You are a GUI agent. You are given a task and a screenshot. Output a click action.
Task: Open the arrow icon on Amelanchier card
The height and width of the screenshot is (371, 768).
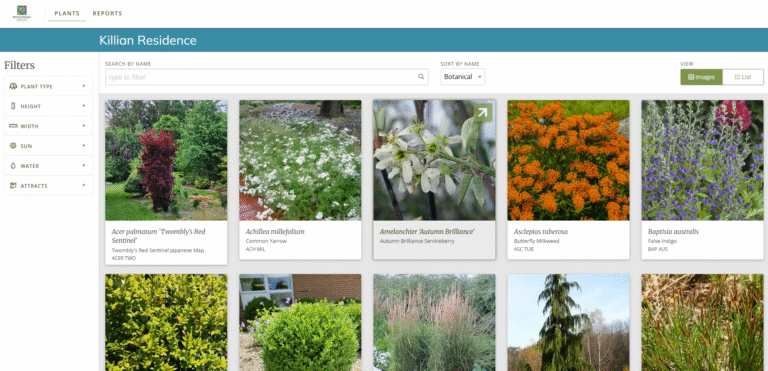point(482,113)
